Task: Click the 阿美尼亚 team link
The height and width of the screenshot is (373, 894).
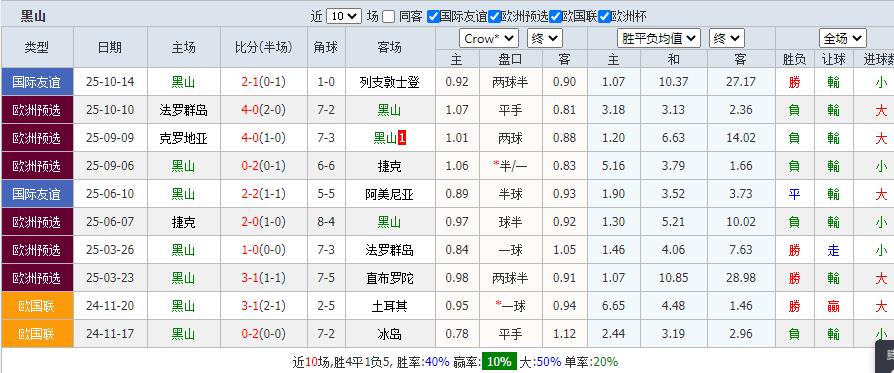Action: [389, 194]
